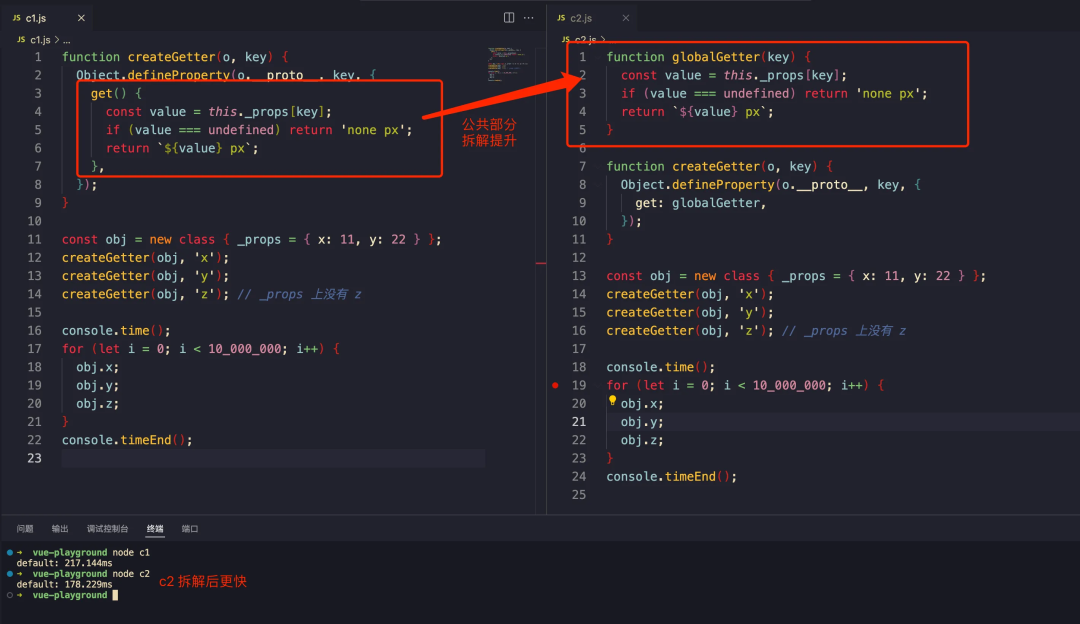The image size is (1080, 624).
Task: Select the 终端 (Terminal) panel tab
Action: 155,528
